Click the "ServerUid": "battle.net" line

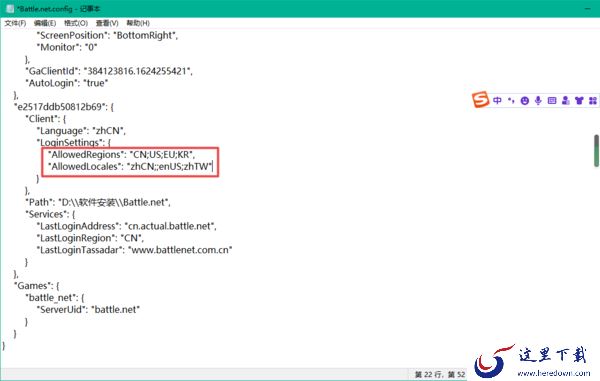coord(88,309)
